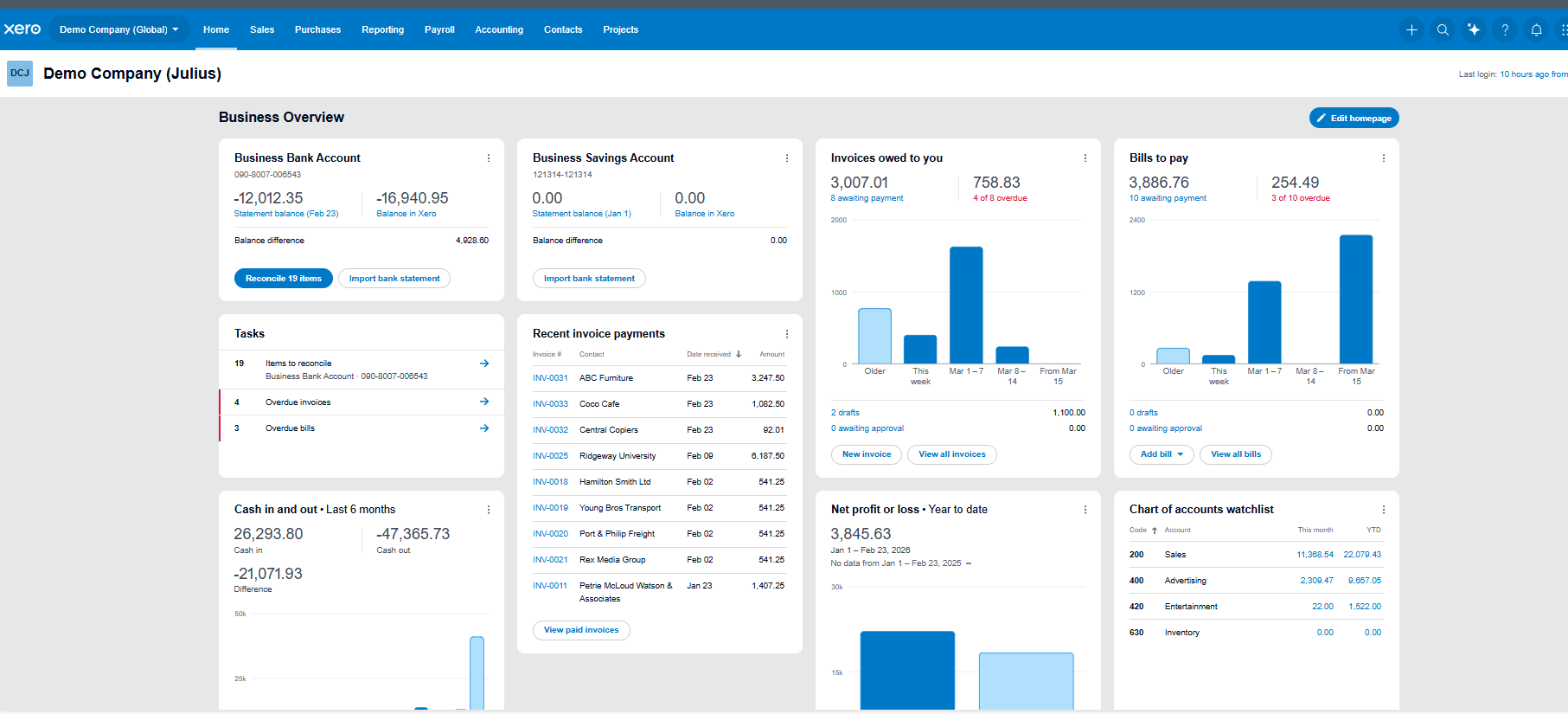The width and height of the screenshot is (1568, 714).
Task: Click the Xero logo in the navigation bar
Action: click(22, 29)
